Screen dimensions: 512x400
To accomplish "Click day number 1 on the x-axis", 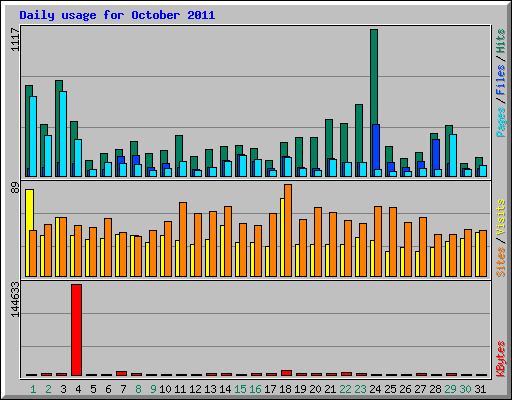I will (33, 389).
